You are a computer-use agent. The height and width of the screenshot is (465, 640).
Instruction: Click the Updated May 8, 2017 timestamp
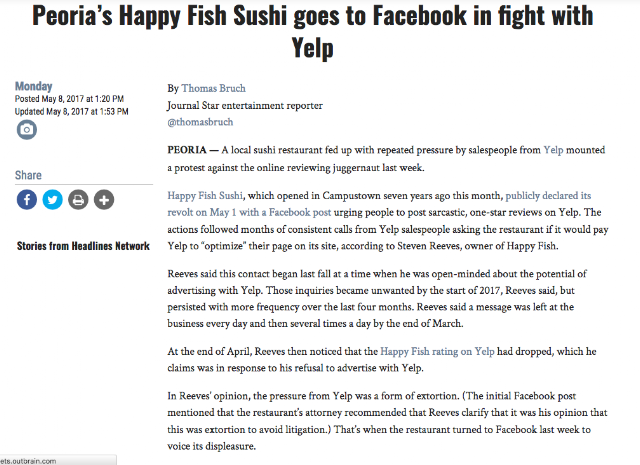(x=72, y=111)
